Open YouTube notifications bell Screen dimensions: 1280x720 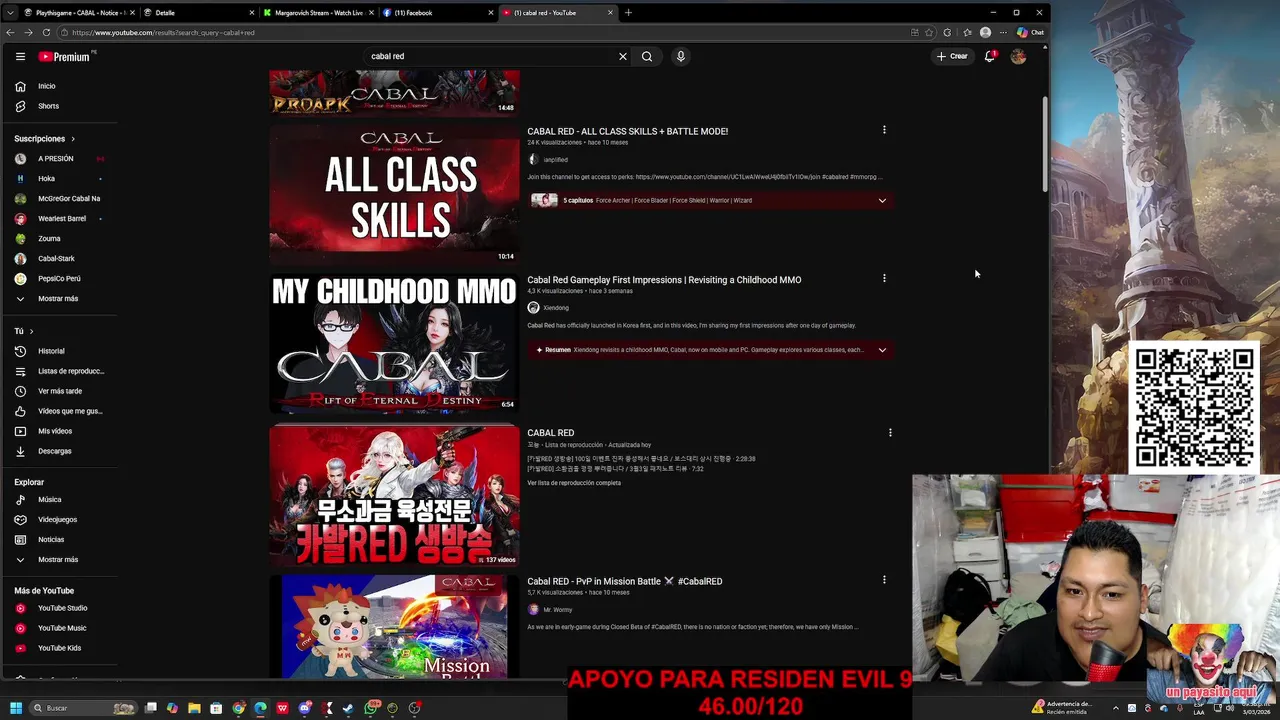coord(990,57)
